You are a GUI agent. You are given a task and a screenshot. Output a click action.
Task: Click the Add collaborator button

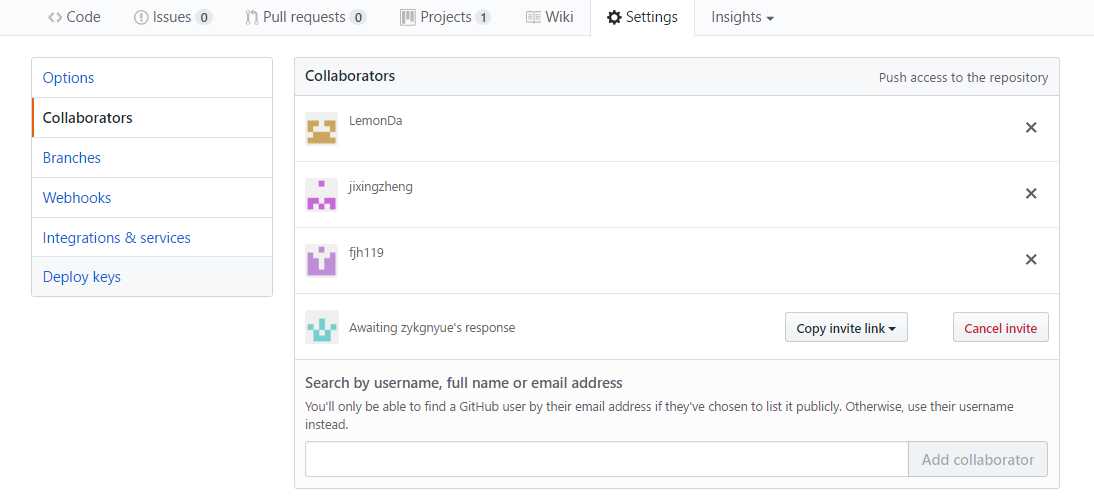(977, 459)
